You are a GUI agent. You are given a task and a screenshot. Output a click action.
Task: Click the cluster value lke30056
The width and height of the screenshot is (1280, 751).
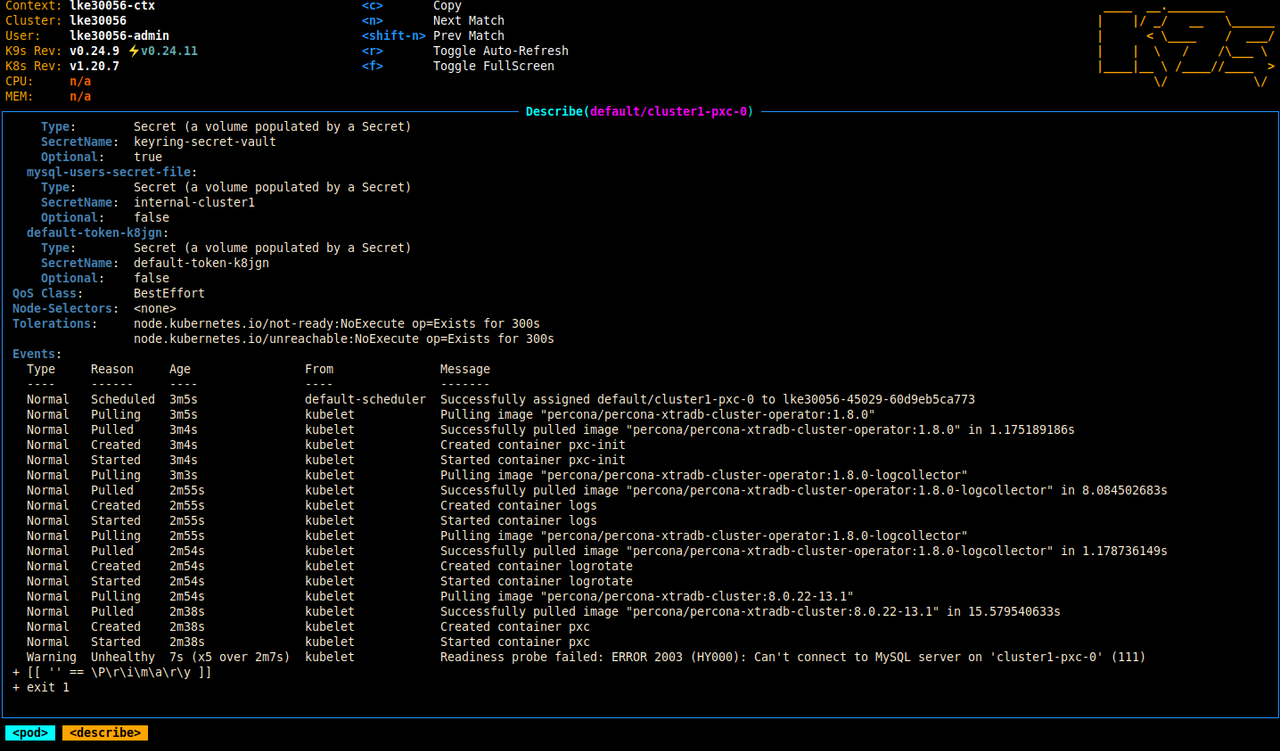coord(98,21)
